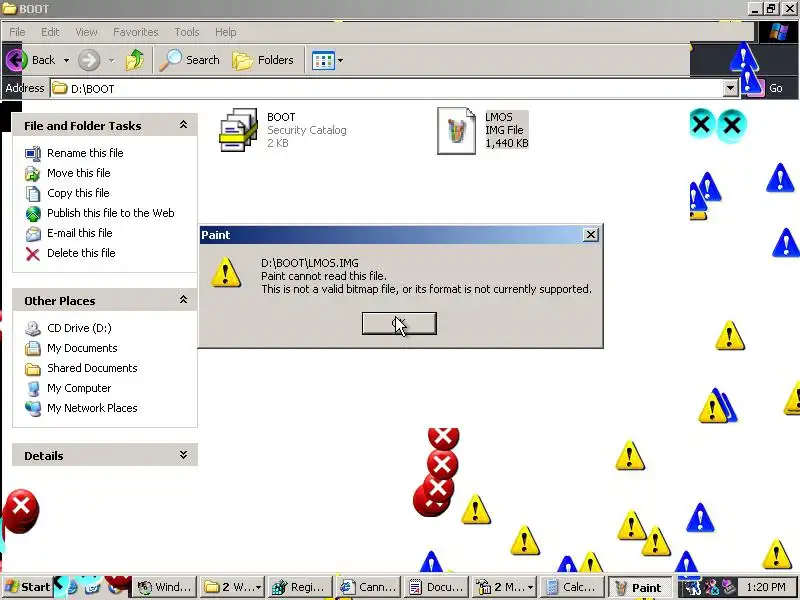Click the Views toolbar icon
This screenshot has width=800, height=600.
(x=323, y=60)
